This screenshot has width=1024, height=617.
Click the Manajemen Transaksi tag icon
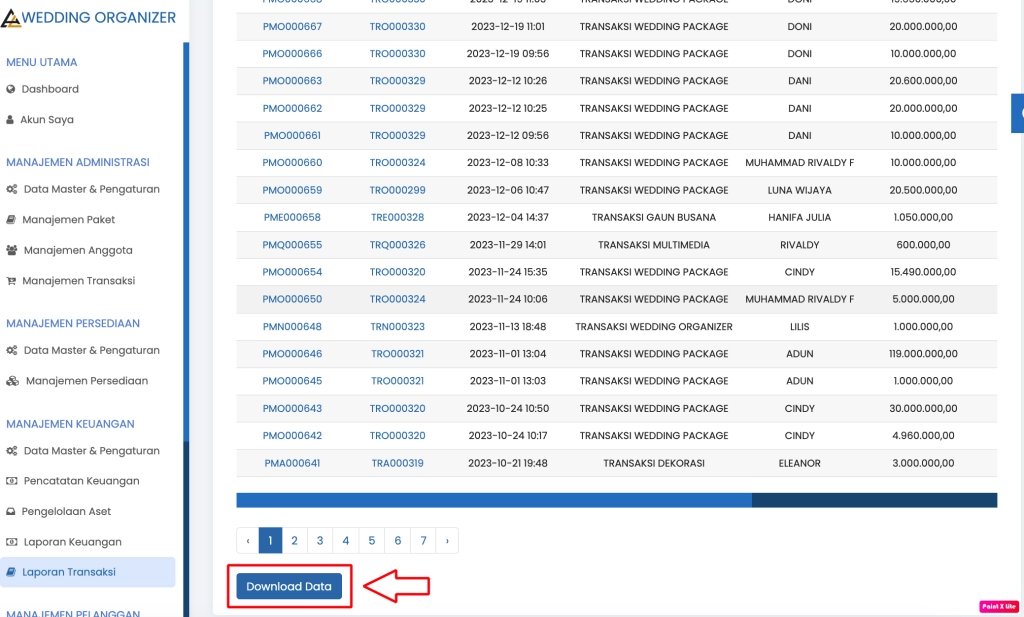[x=11, y=281]
